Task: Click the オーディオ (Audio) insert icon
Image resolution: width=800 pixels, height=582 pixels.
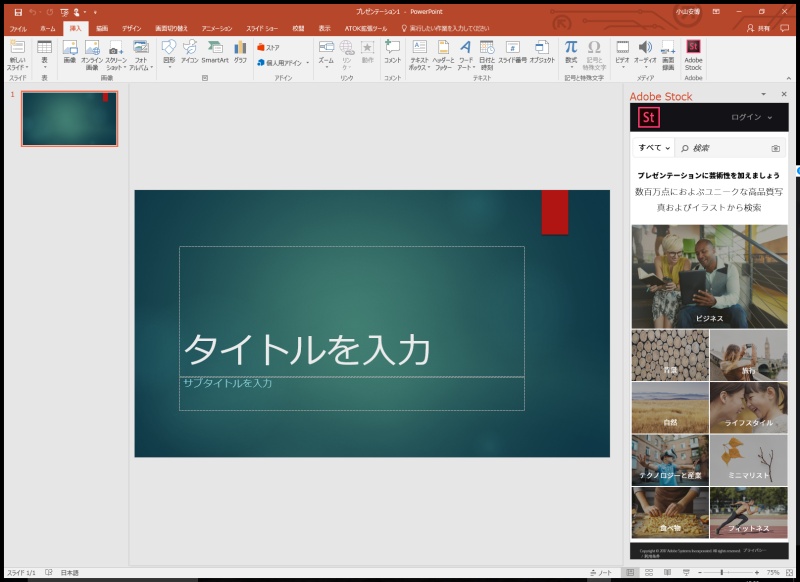Action: coord(645,52)
